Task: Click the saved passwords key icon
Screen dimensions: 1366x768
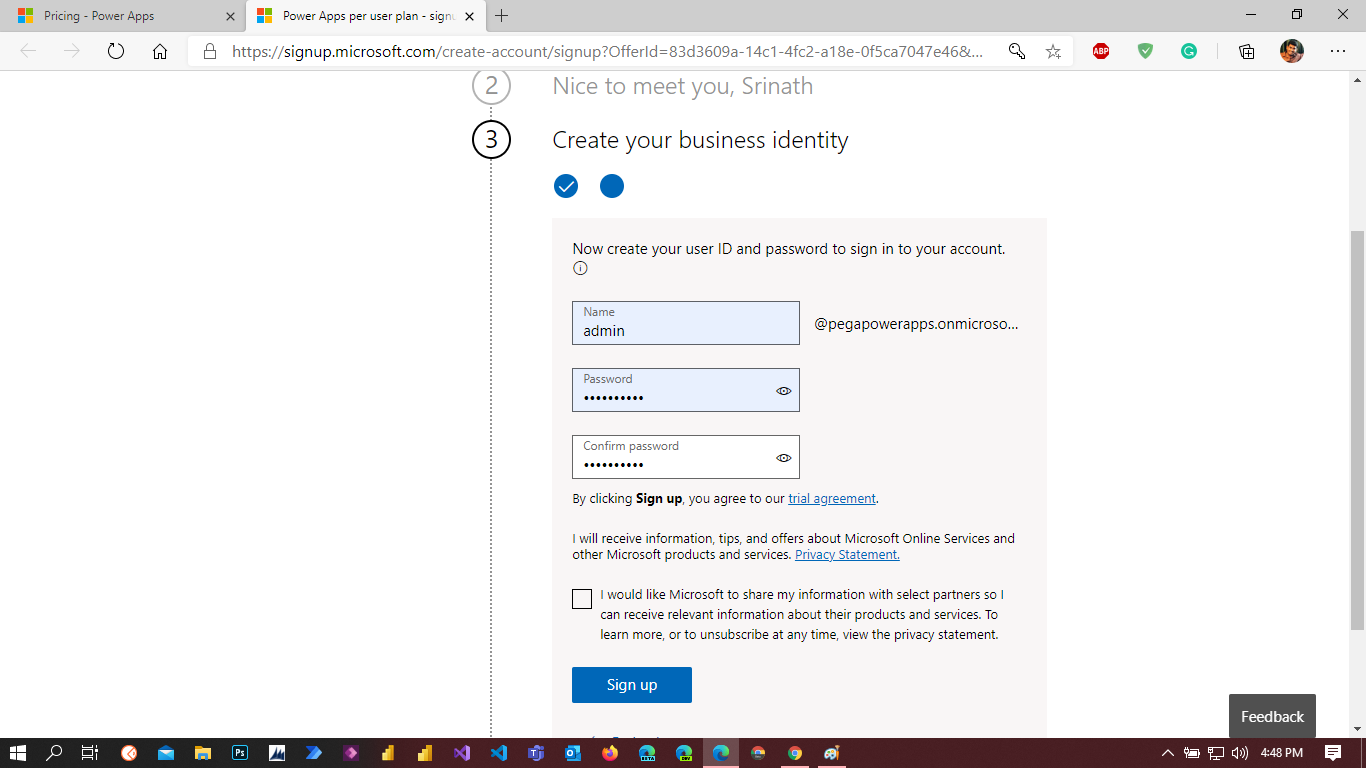Action: coord(1017,51)
